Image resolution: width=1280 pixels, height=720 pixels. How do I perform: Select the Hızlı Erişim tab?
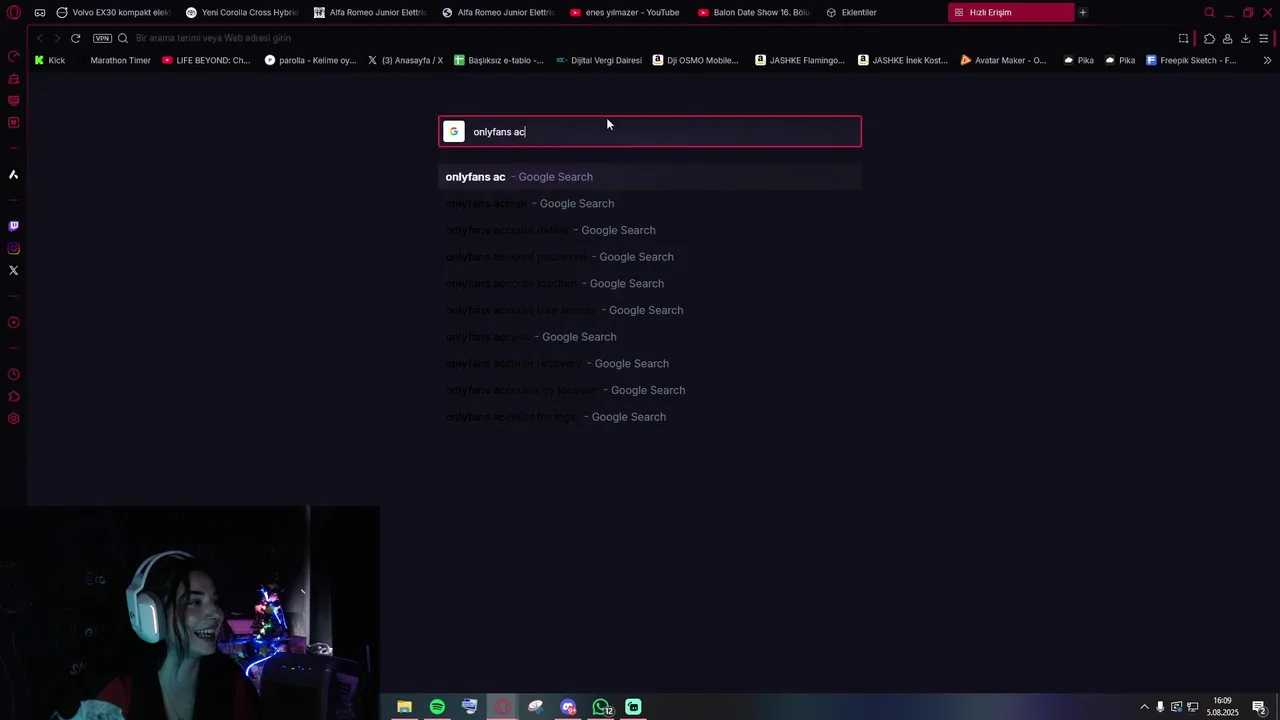pos(1011,12)
